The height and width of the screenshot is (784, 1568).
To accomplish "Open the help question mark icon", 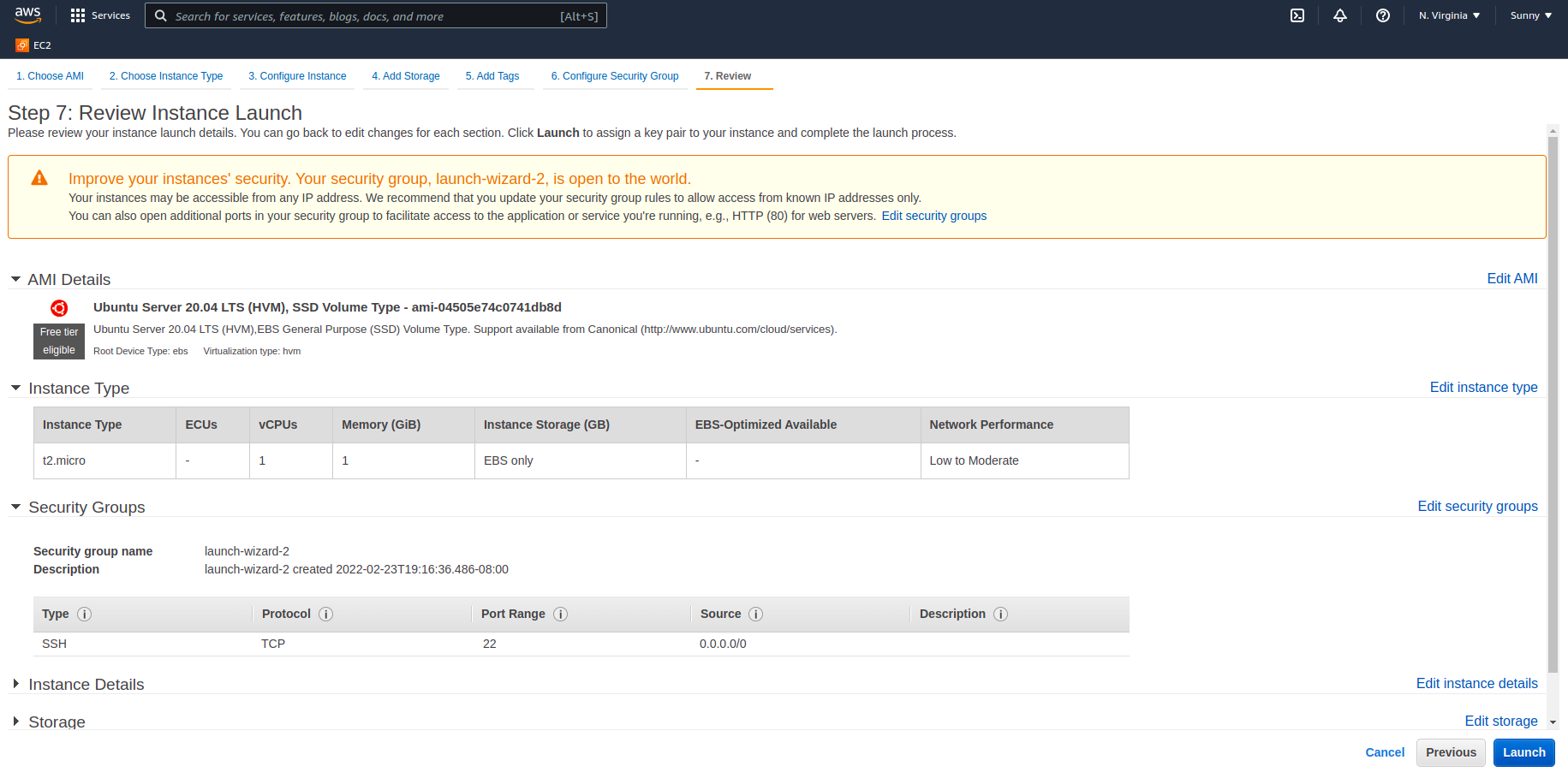I will point(1383,15).
